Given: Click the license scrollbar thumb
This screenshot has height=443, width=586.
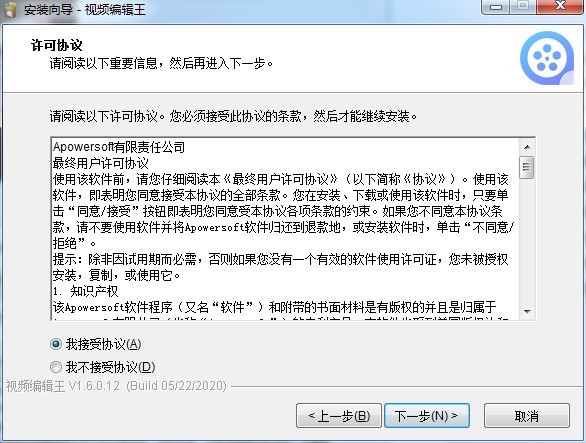Looking at the screenshot, I should [527, 167].
